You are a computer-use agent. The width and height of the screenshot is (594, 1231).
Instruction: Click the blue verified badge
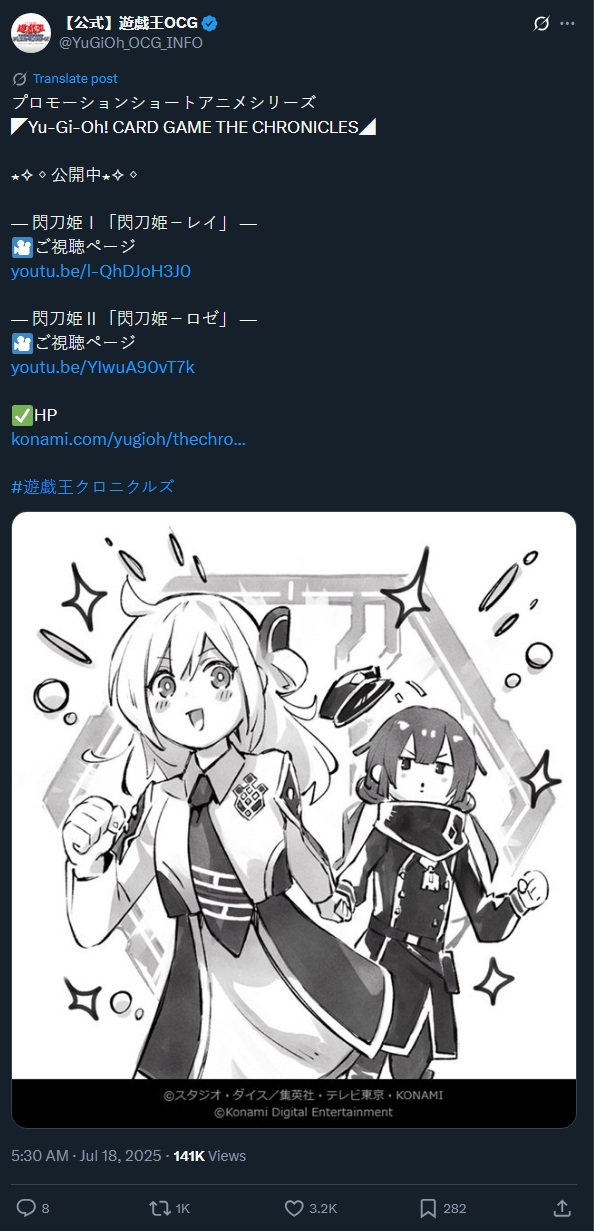(x=212, y=24)
